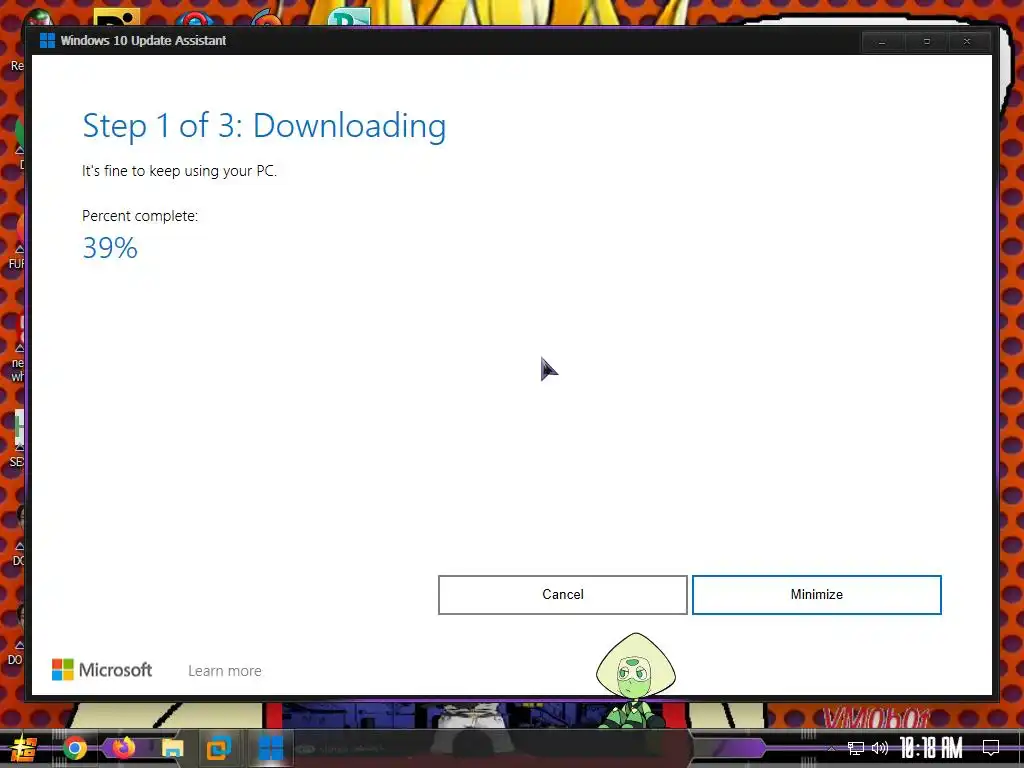Click the Windows 10 Update Assistant title text
The width and height of the screenshot is (1024, 768).
pyautogui.click(x=143, y=40)
